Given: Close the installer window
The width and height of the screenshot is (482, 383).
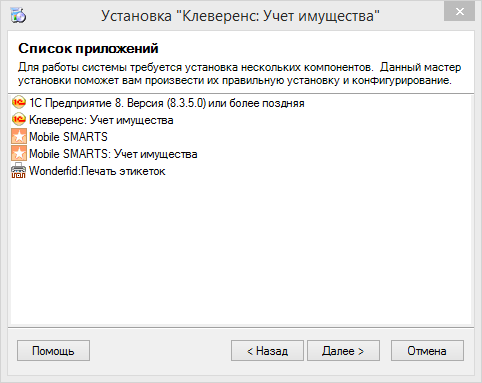Looking at the screenshot, I should (x=460, y=12).
